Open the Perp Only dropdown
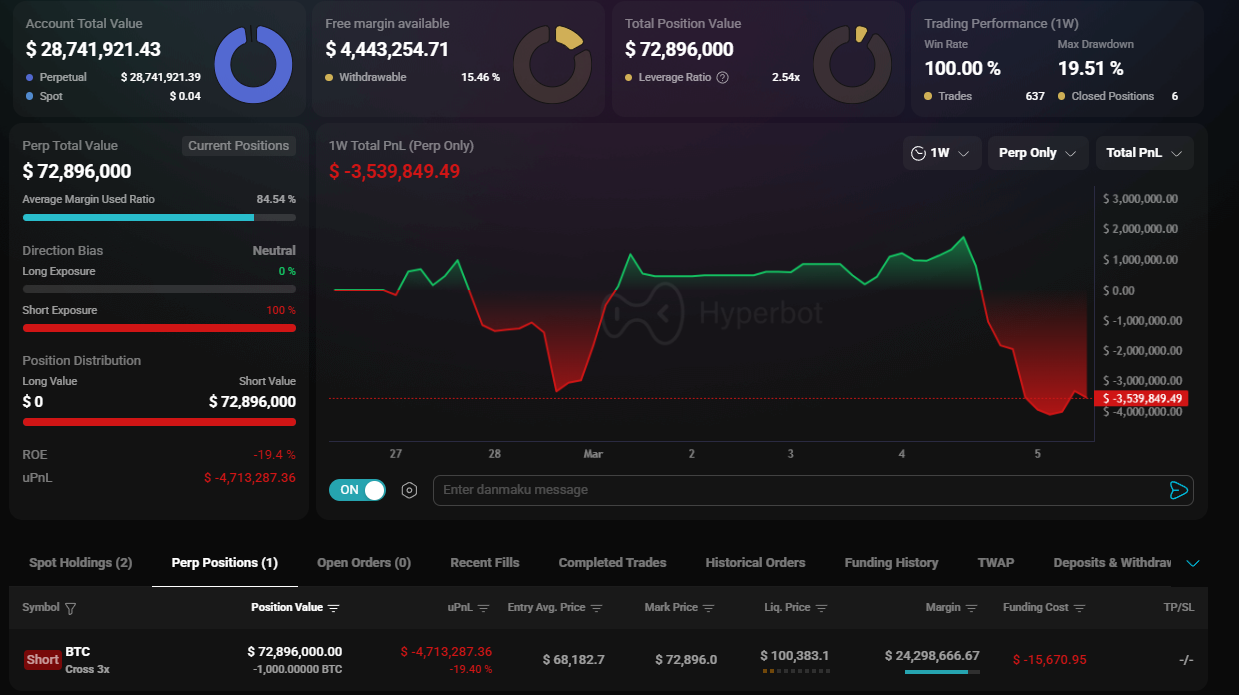Image resolution: width=1239 pixels, height=695 pixels. (1037, 153)
